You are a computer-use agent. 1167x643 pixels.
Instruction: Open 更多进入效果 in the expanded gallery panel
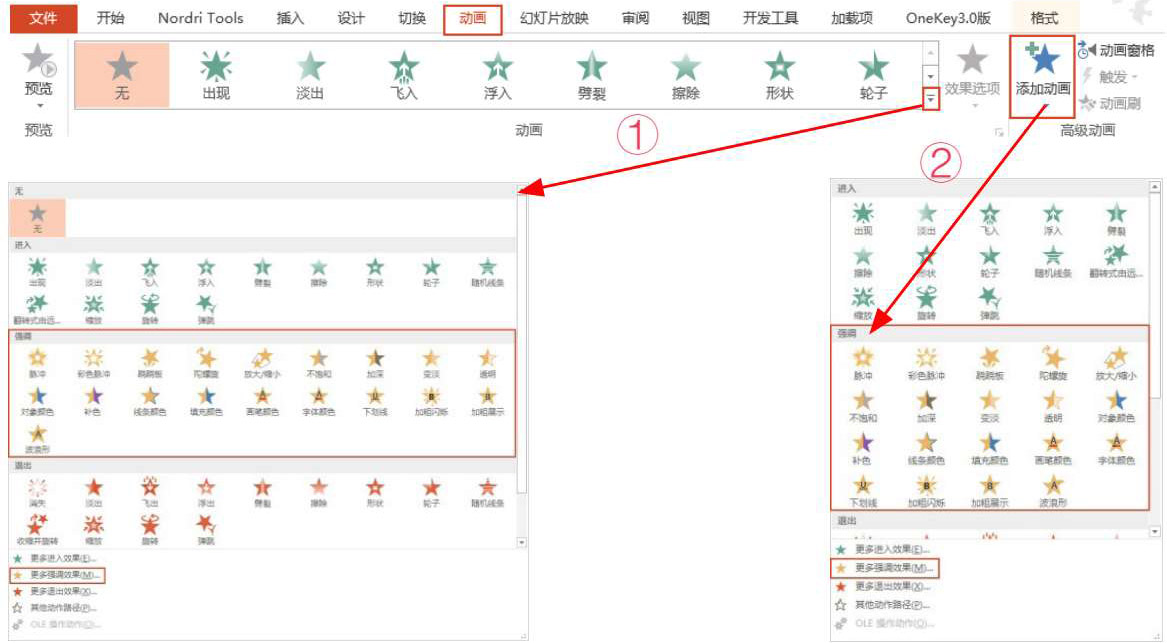pos(57,558)
